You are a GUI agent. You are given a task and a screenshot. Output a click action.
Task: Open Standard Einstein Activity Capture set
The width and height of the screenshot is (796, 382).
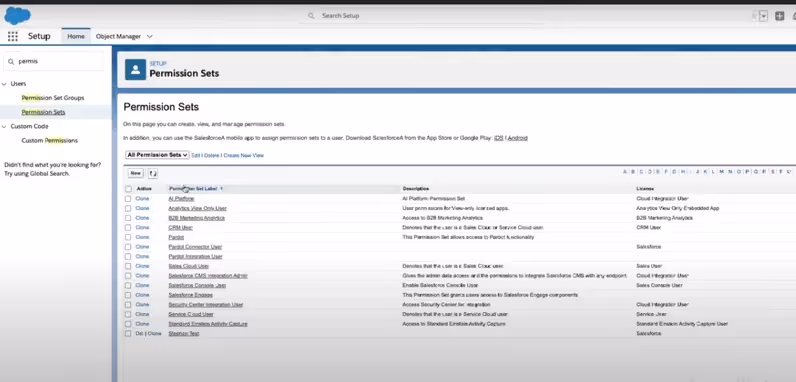pos(208,324)
